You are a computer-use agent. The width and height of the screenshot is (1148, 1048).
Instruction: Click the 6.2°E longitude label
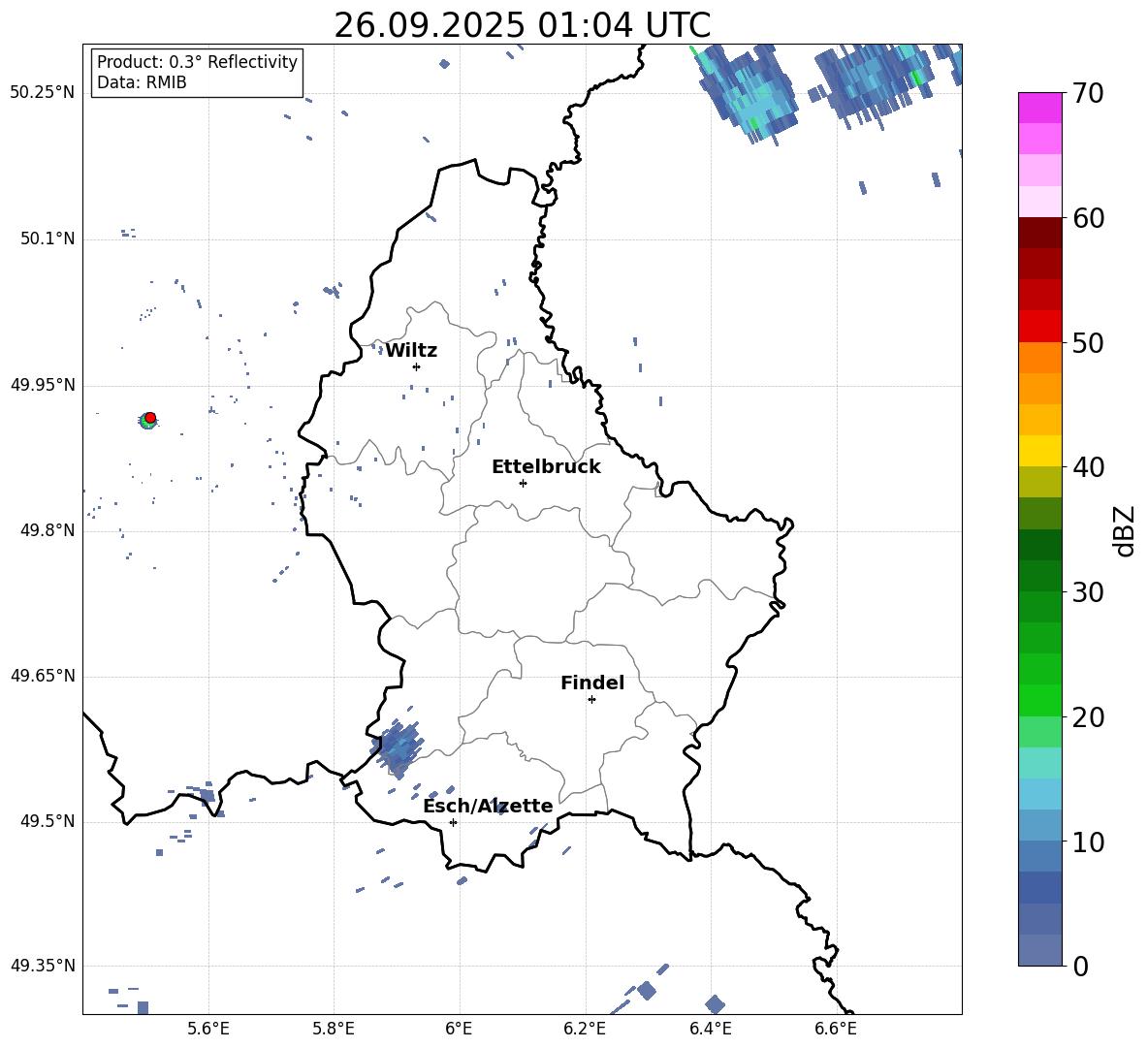[585, 1029]
